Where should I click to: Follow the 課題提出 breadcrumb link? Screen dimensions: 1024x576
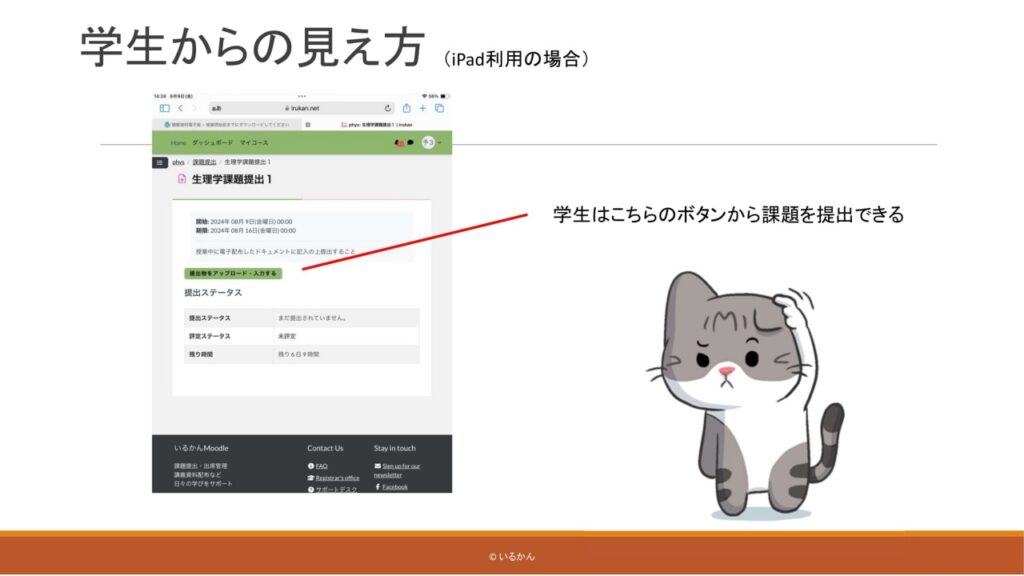coord(204,162)
